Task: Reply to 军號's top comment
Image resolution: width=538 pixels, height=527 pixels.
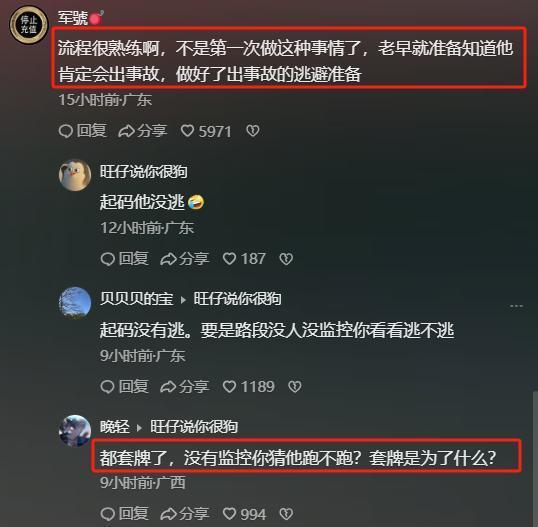Action: click(x=82, y=131)
